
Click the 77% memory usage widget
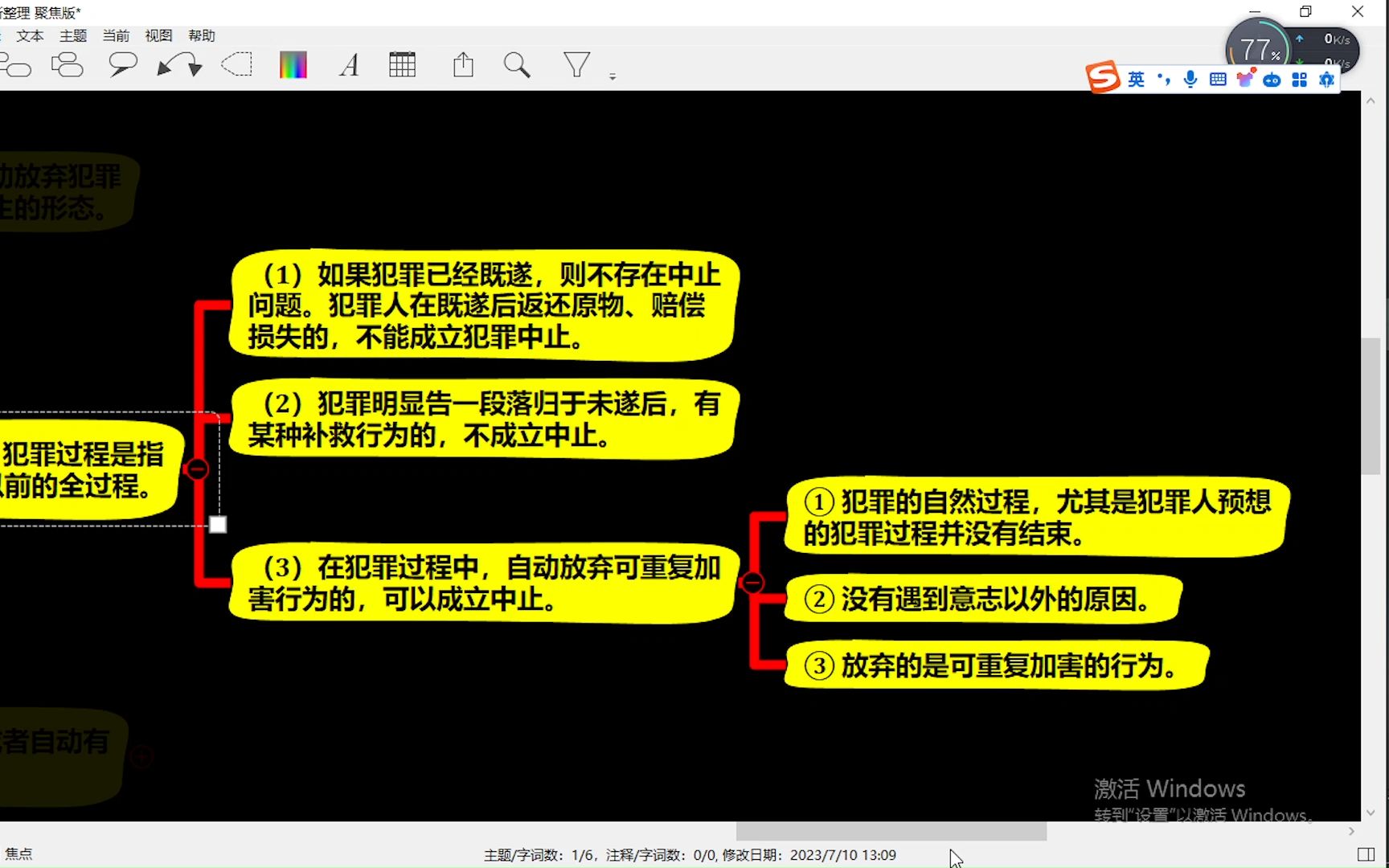tap(1259, 50)
